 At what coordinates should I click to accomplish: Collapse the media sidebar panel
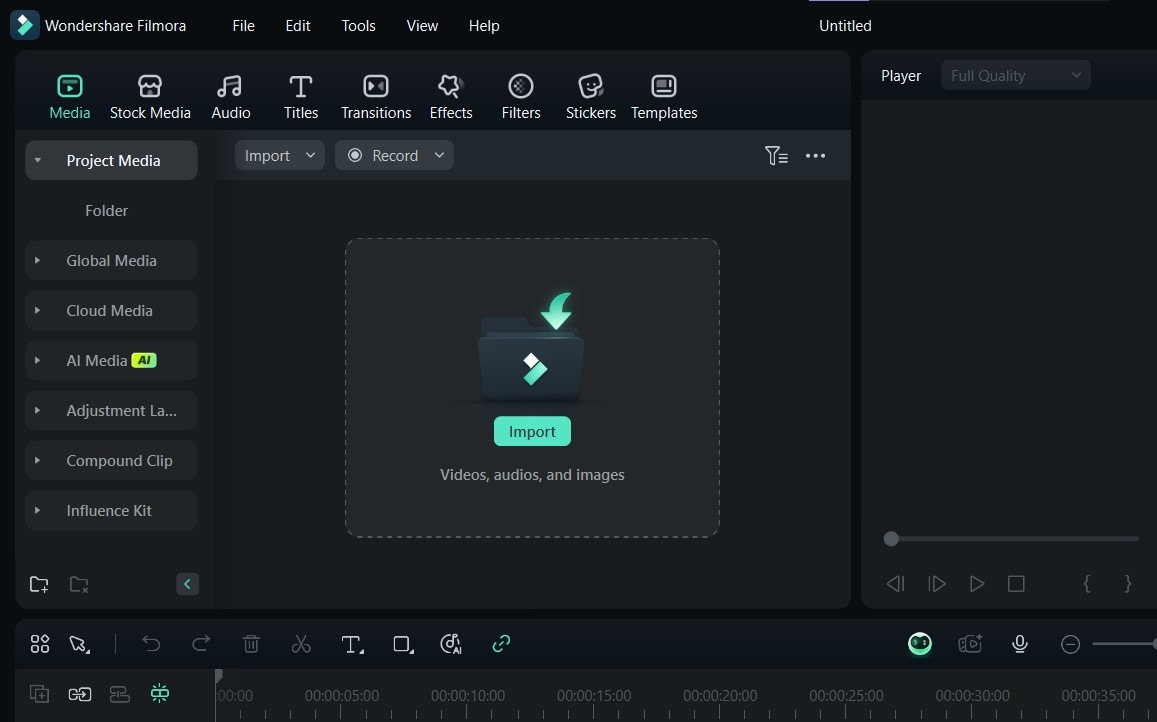pos(187,584)
